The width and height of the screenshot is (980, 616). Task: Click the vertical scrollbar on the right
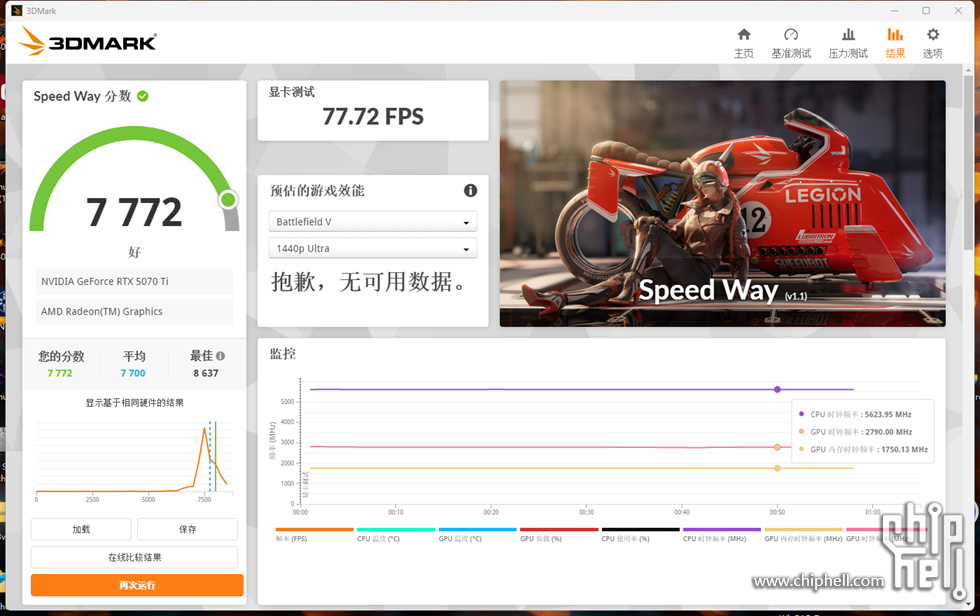point(969,162)
